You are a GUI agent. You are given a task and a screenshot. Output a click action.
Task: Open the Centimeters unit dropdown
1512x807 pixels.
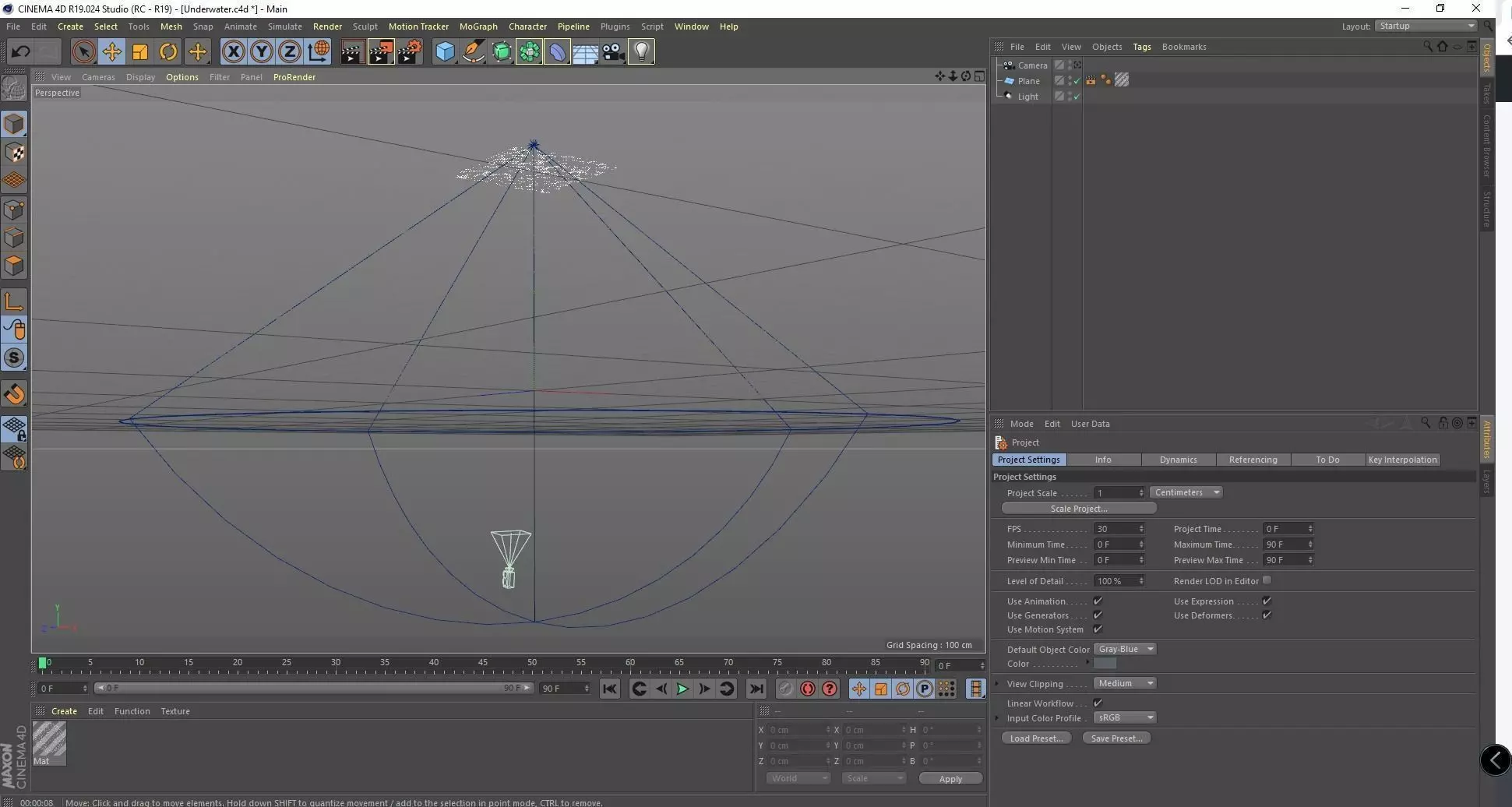coord(1186,492)
